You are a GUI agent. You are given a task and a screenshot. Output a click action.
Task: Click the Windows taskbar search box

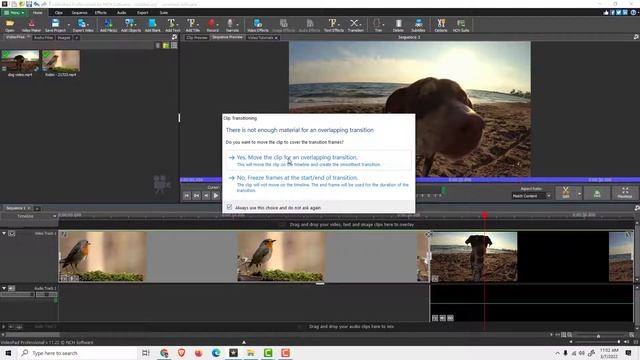click(78, 353)
